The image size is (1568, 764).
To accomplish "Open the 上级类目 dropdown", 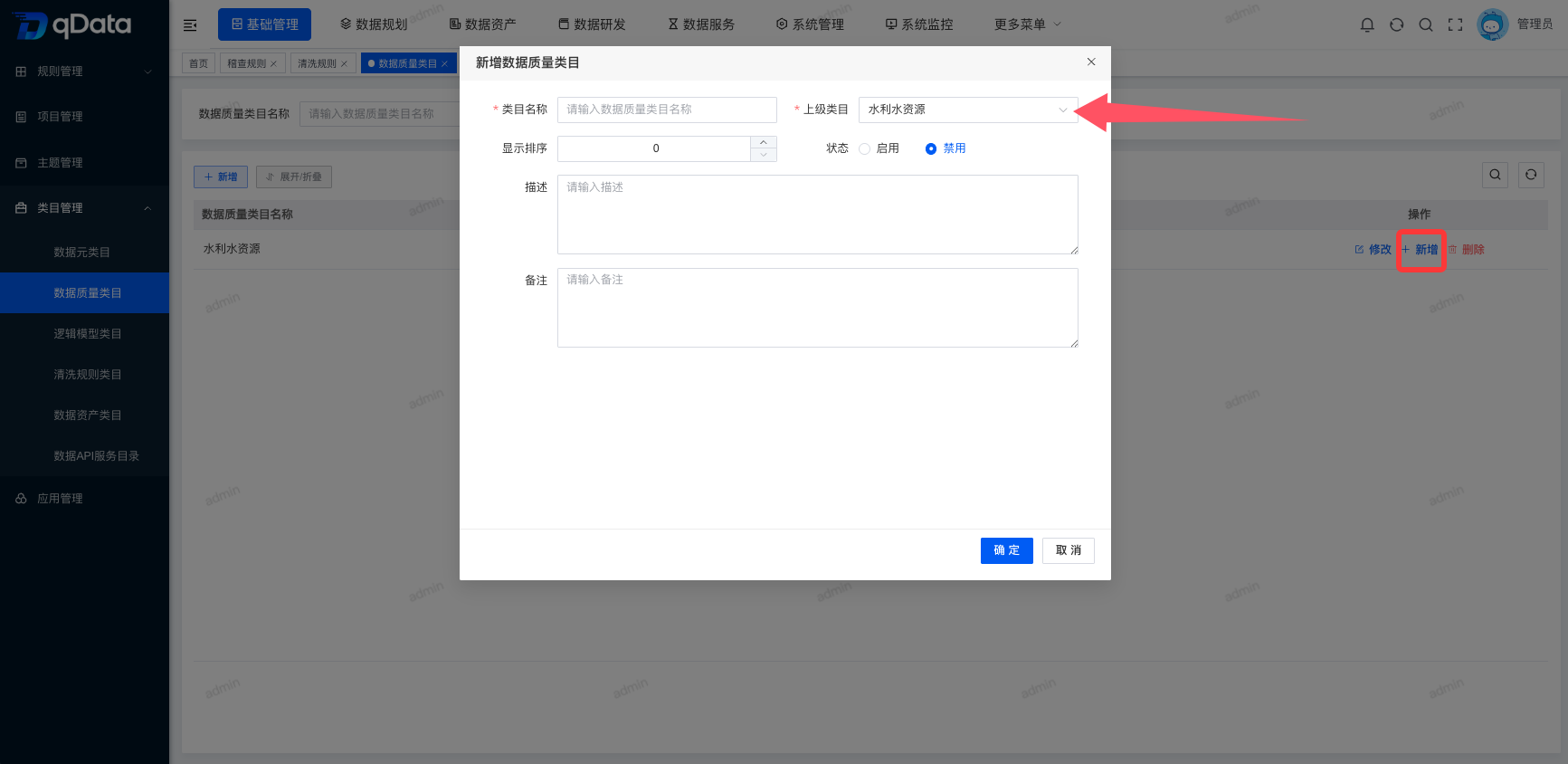I will [968, 110].
